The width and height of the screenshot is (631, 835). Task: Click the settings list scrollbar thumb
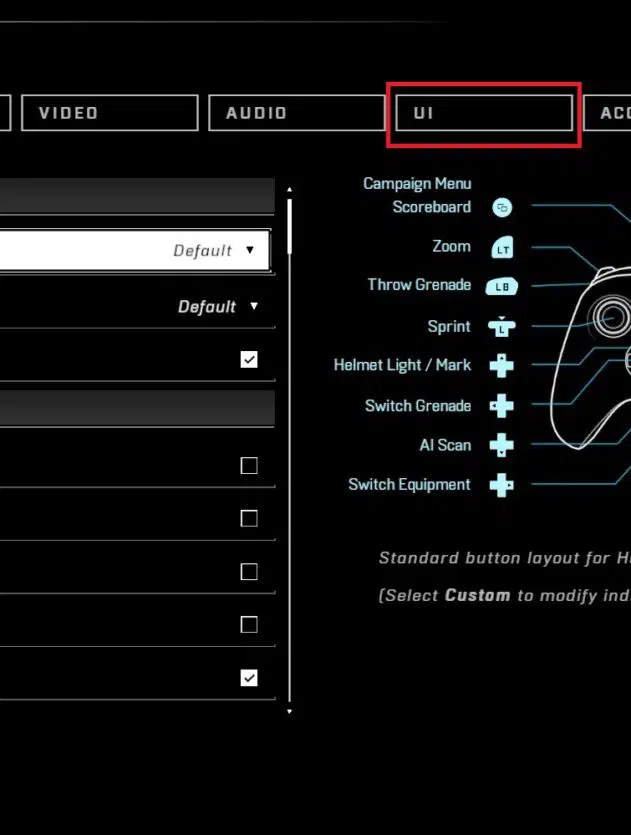coord(290,226)
